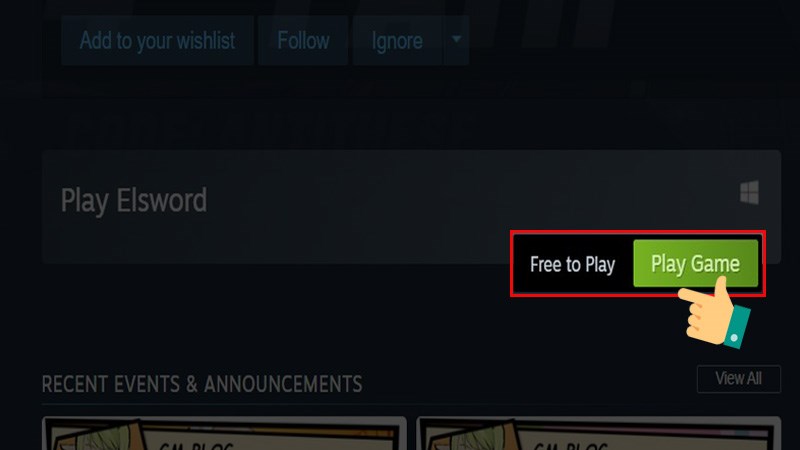
Task: Click the pointing hand cursor graphic
Action: tap(714, 313)
